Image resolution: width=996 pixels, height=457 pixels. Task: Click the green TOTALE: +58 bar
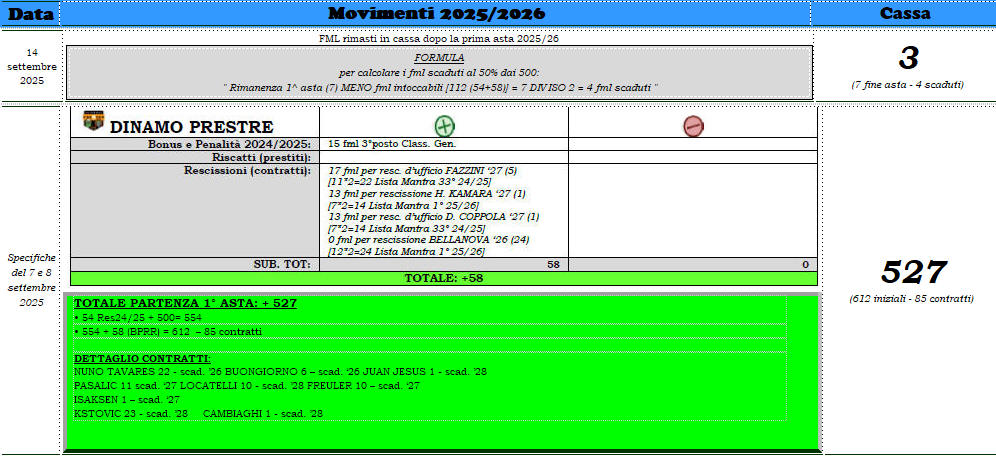pyautogui.click(x=443, y=278)
